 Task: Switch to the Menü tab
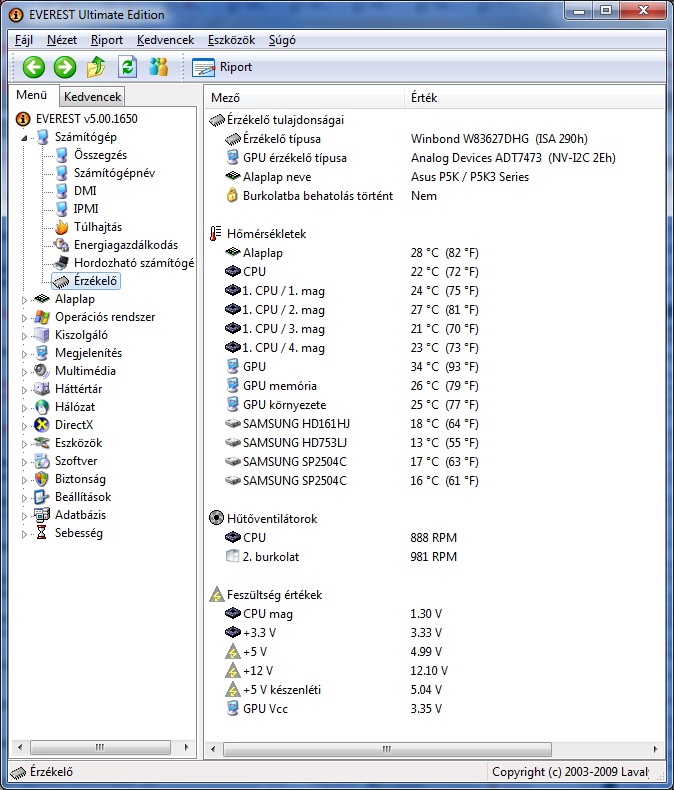(31, 95)
